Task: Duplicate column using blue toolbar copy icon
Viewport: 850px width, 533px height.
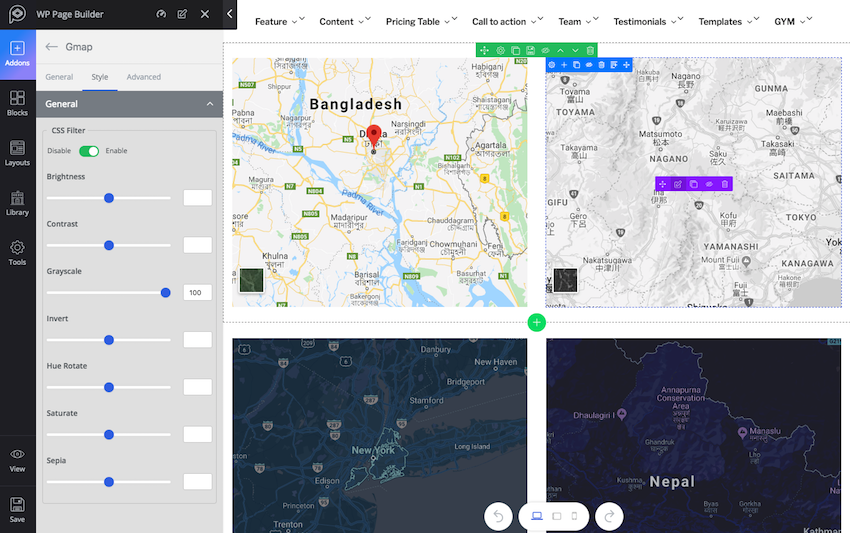Action: [577, 65]
